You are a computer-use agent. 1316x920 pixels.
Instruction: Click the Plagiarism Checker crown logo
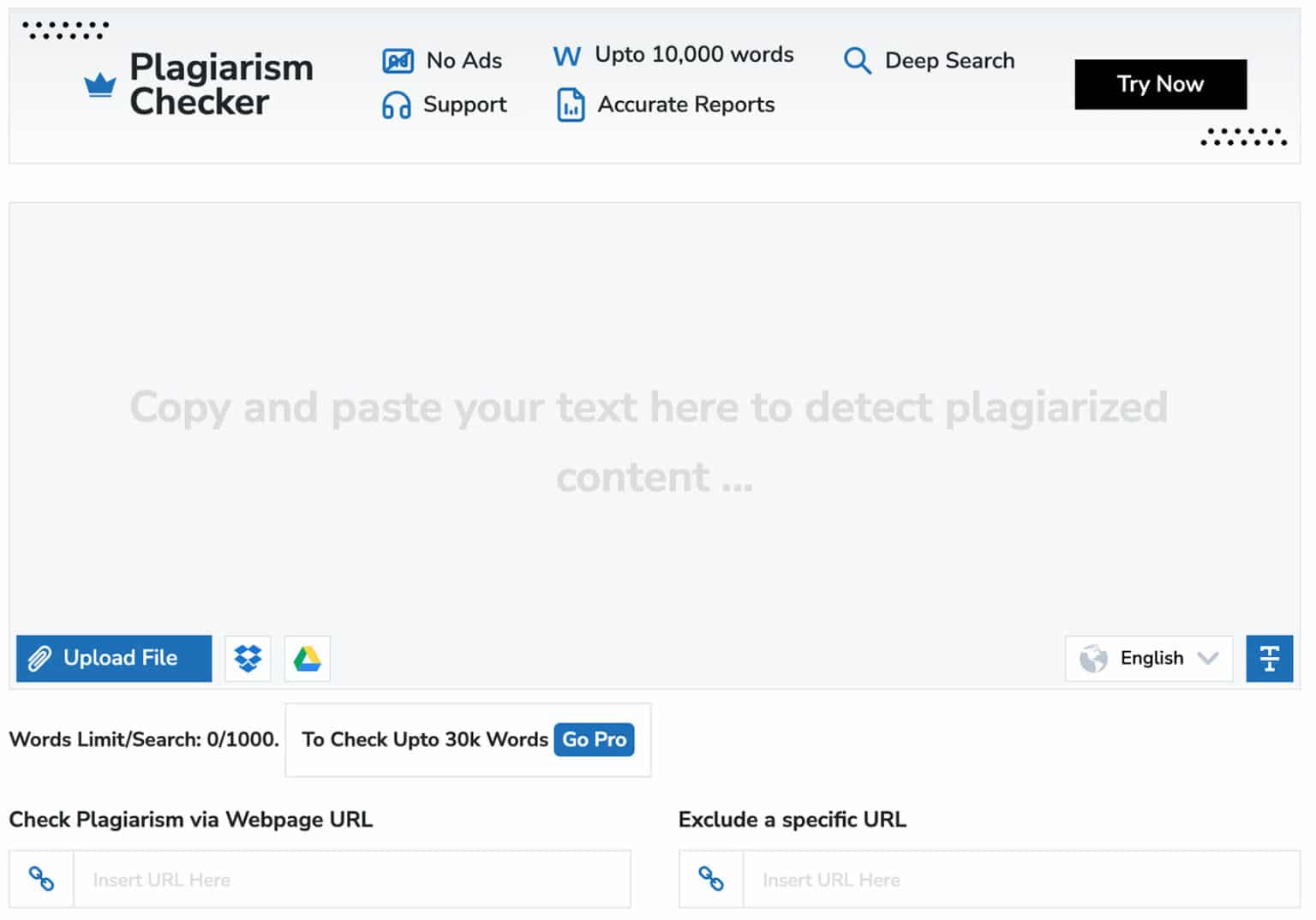pos(99,84)
